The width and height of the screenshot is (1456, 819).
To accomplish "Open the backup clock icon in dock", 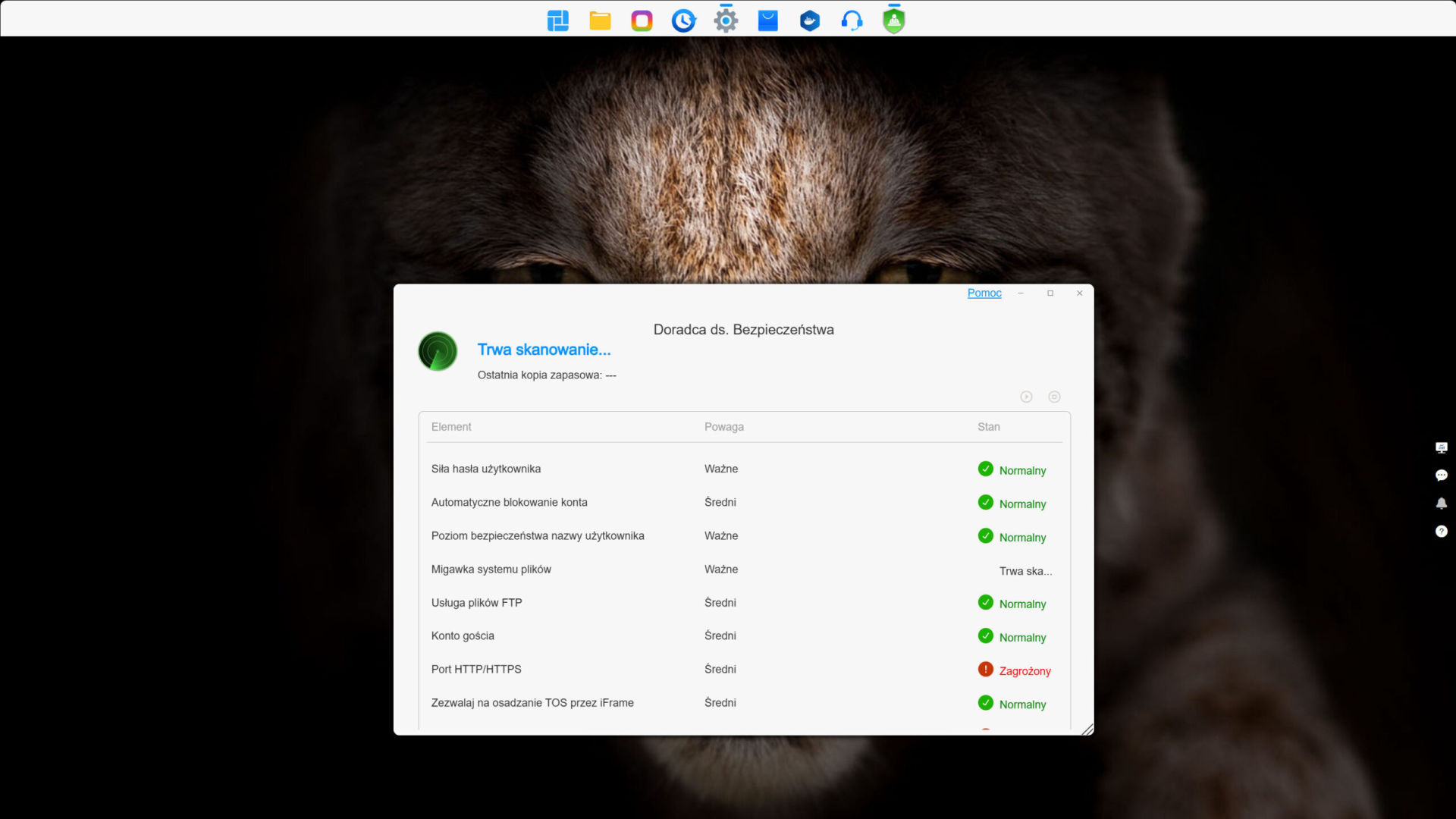I will pos(684,20).
